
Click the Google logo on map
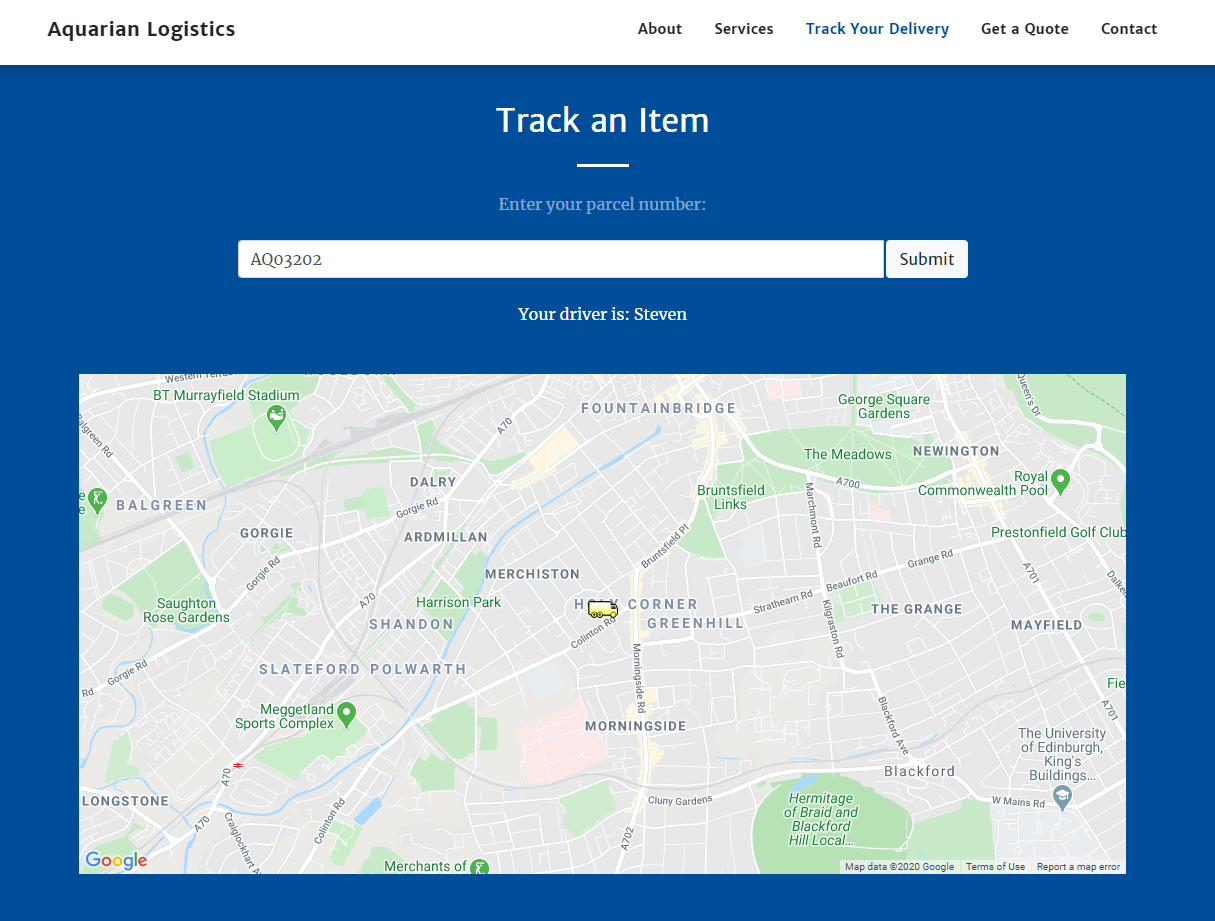[x=116, y=860]
